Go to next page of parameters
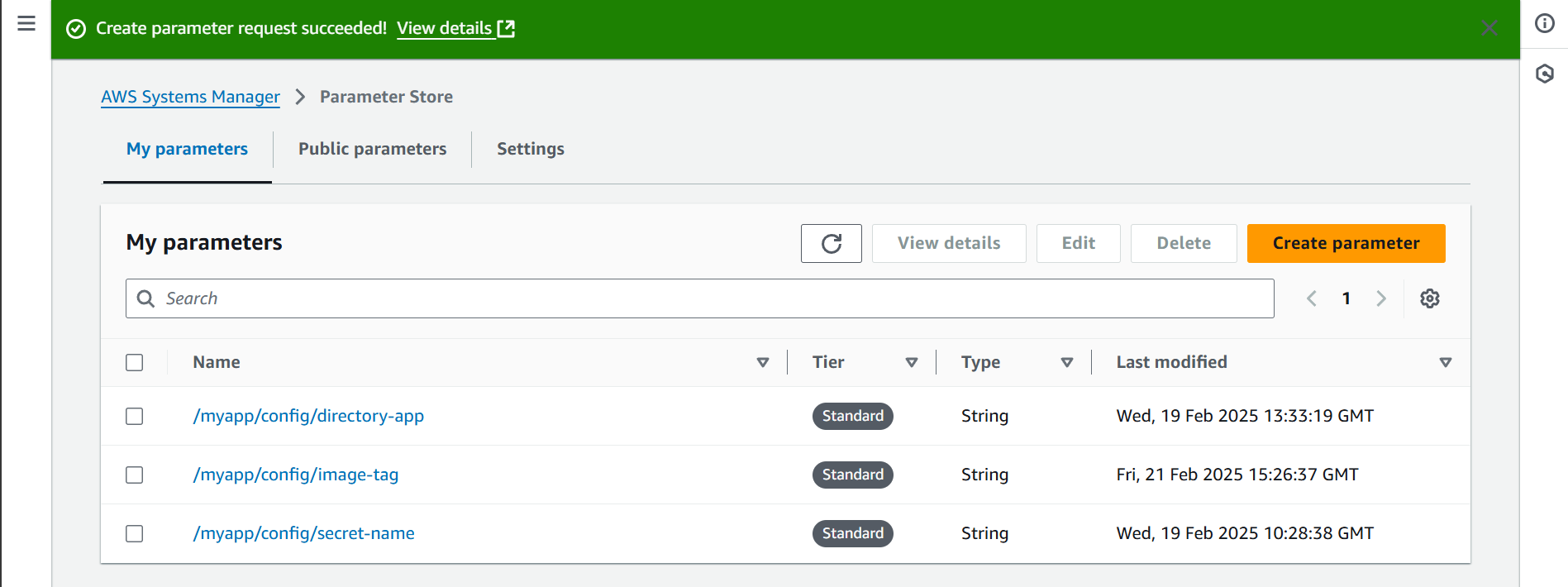Viewport: 1568px width, 587px height. coord(1380,298)
